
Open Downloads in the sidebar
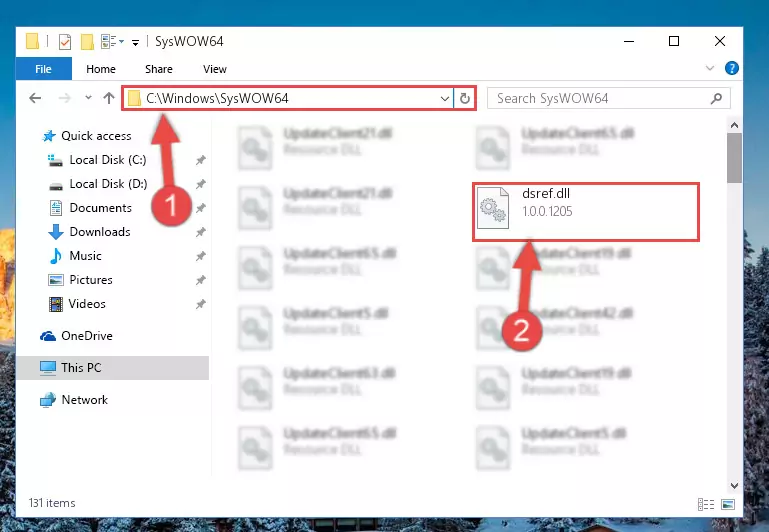coord(100,232)
